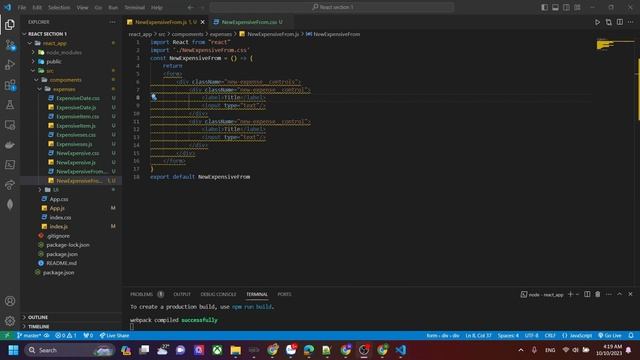Click the JavaScript language mode button

(x=577, y=336)
